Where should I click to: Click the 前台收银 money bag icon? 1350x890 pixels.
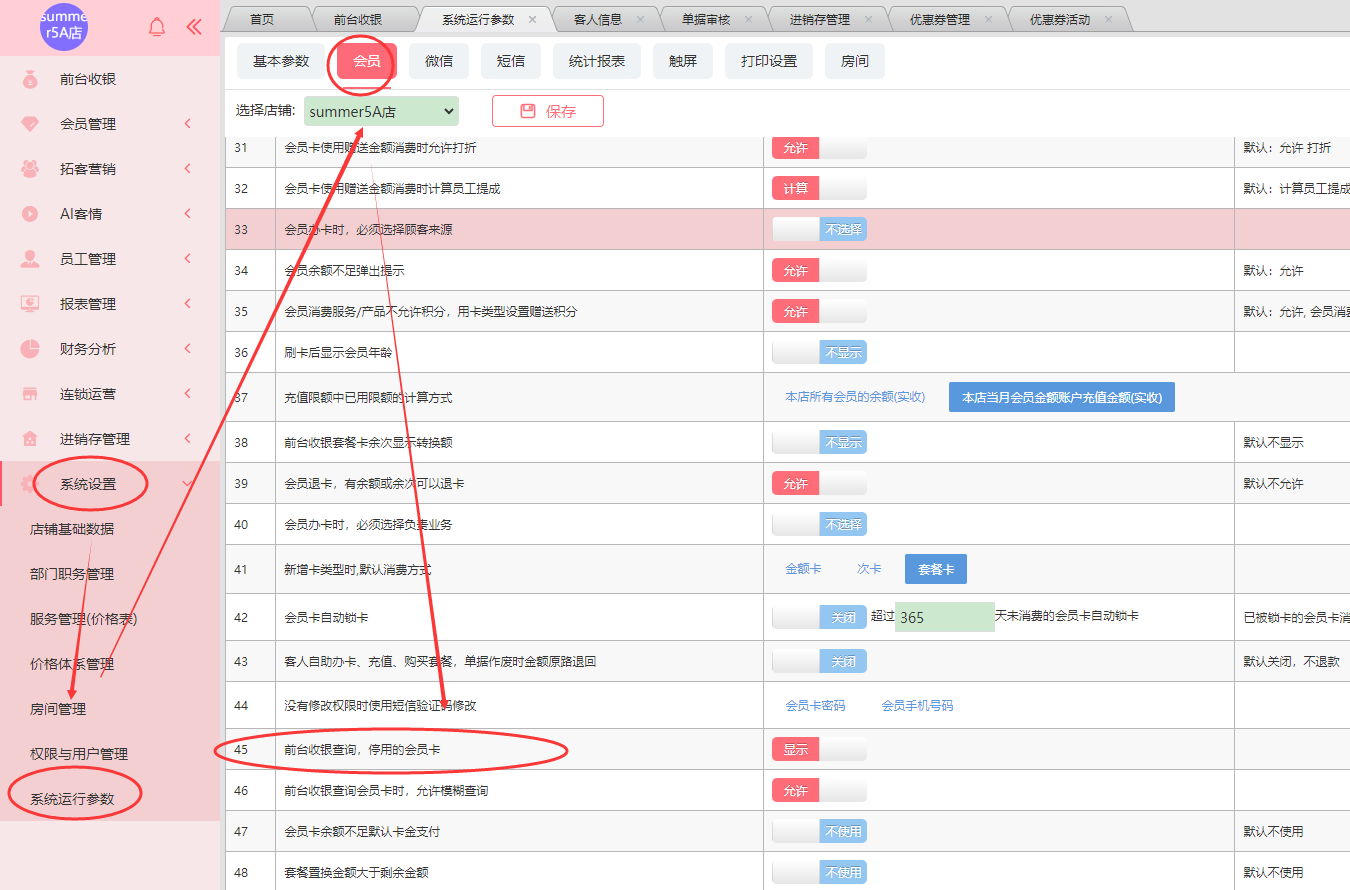(30, 79)
